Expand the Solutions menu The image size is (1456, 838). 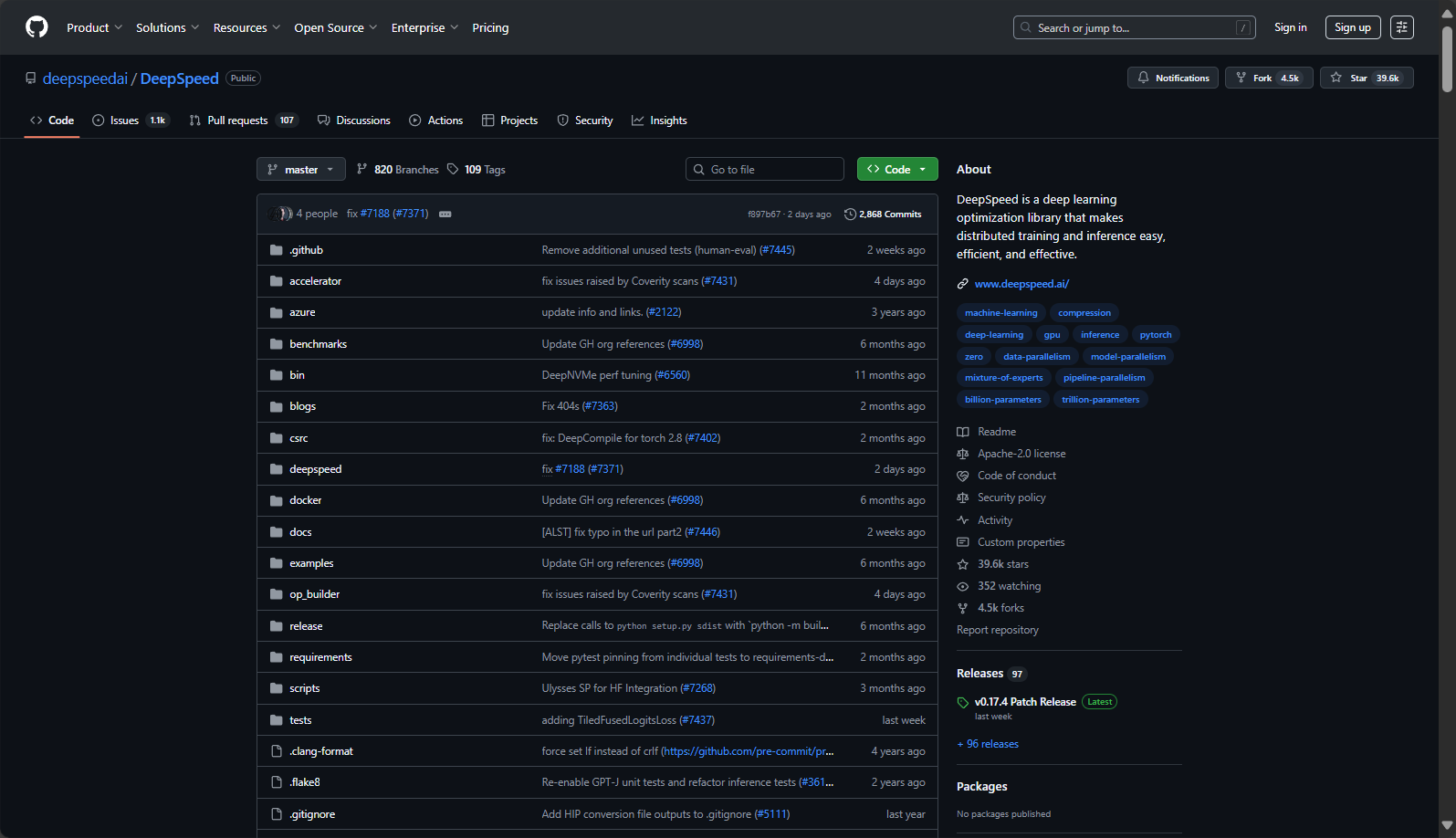point(167,27)
